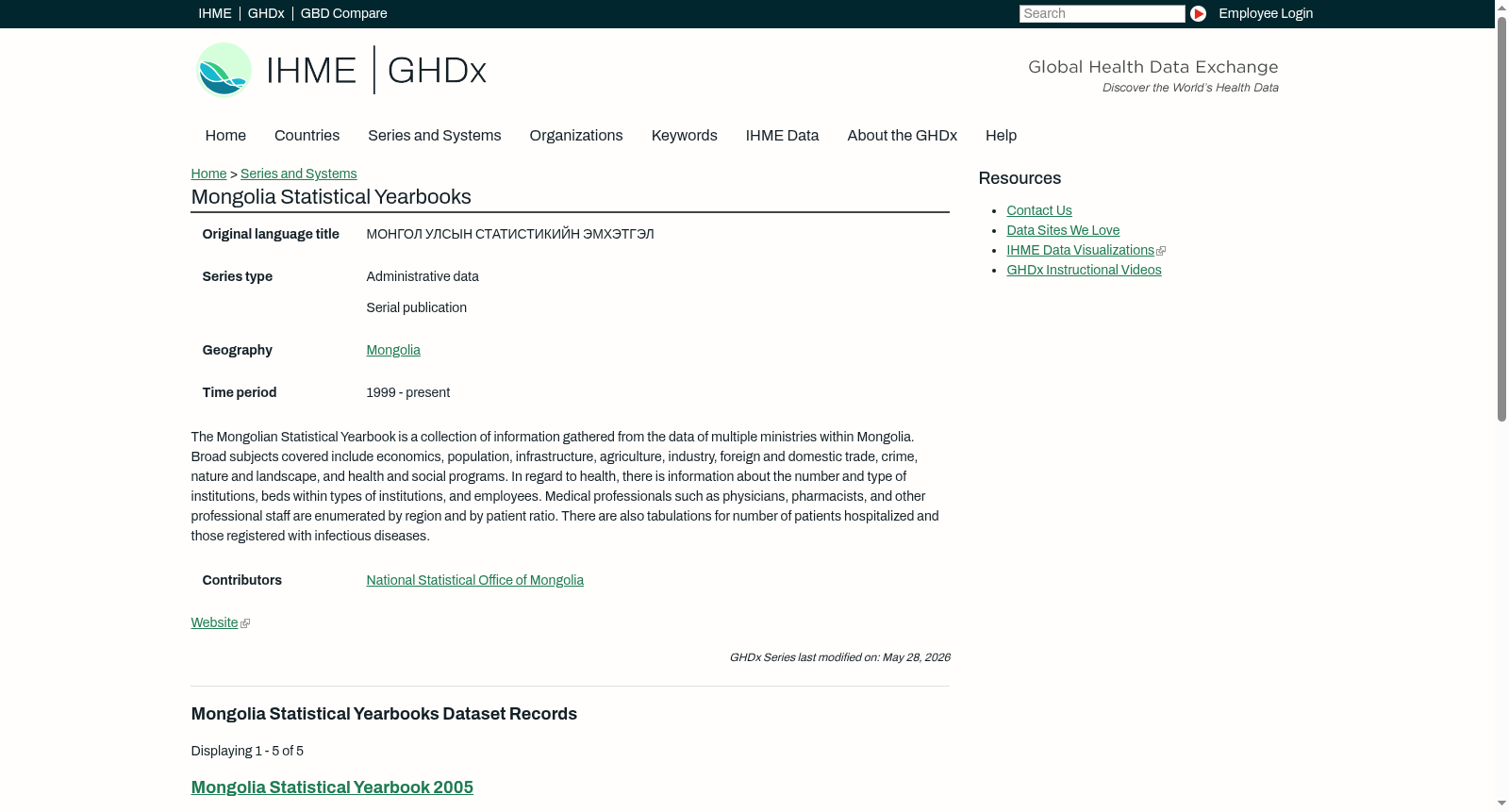Click the vertical page scrollbar thumb
This screenshot has height=812, width=1509.
point(1501,217)
